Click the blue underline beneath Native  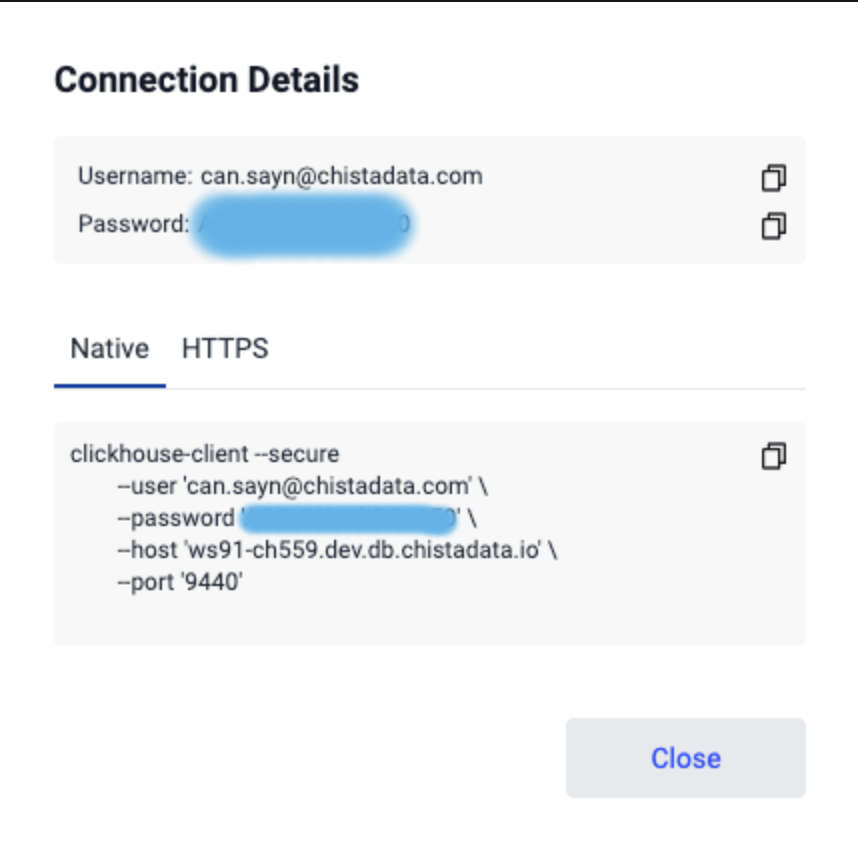click(109, 386)
